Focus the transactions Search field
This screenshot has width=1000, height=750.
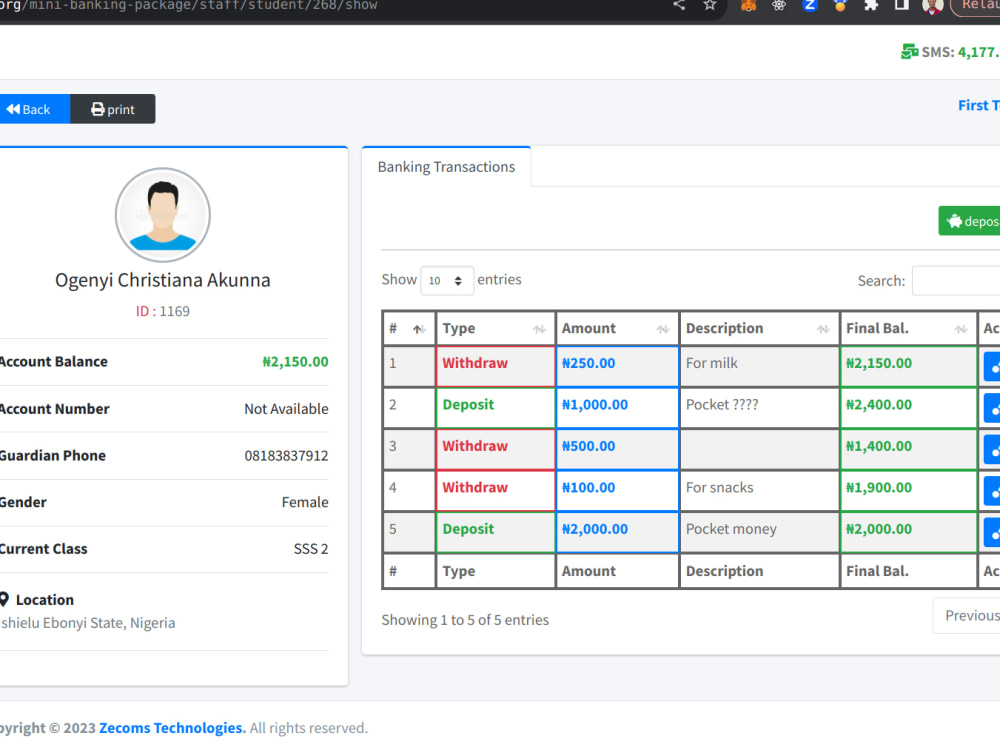(x=956, y=281)
